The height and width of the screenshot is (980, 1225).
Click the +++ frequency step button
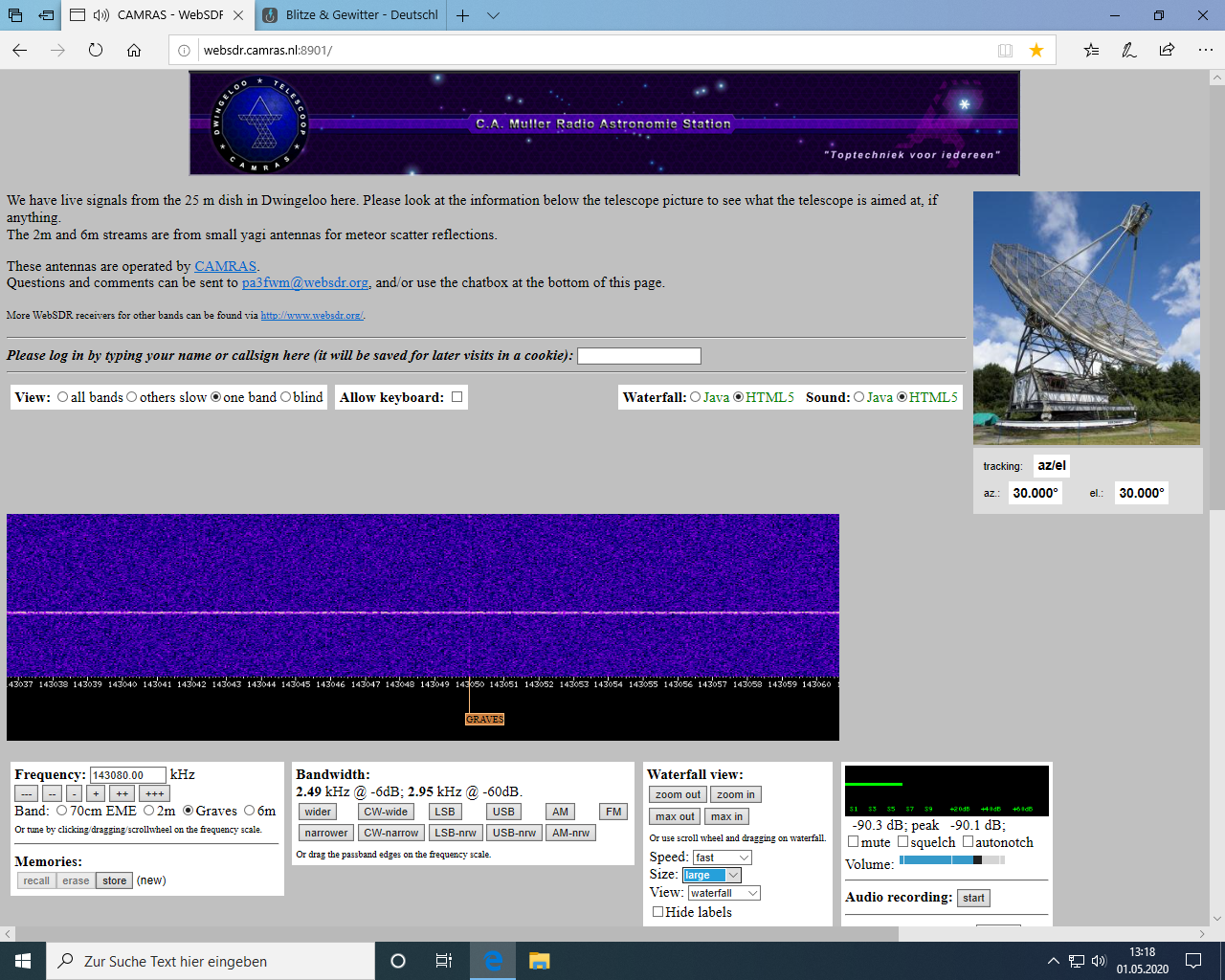(155, 793)
